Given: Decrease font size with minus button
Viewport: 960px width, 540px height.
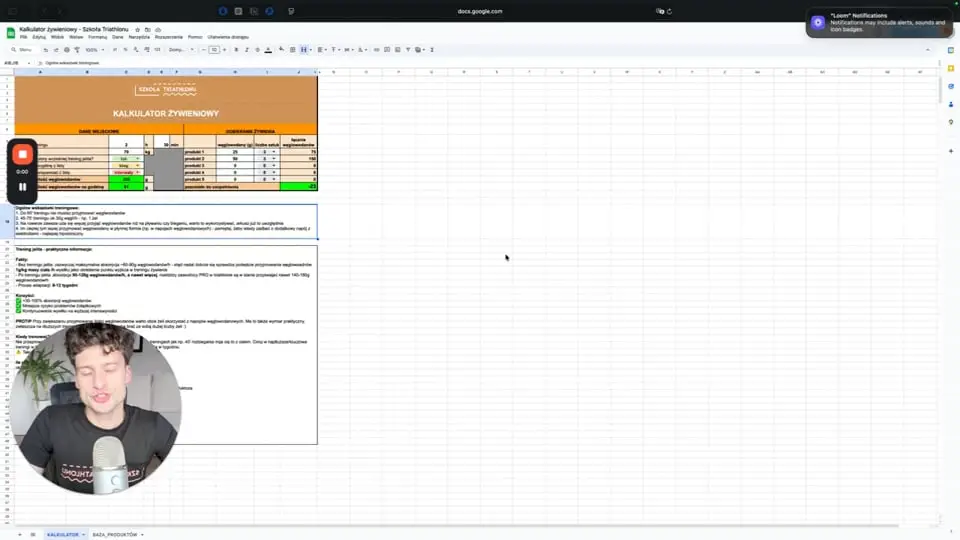Looking at the screenshot, I should [x=204, y=50].
